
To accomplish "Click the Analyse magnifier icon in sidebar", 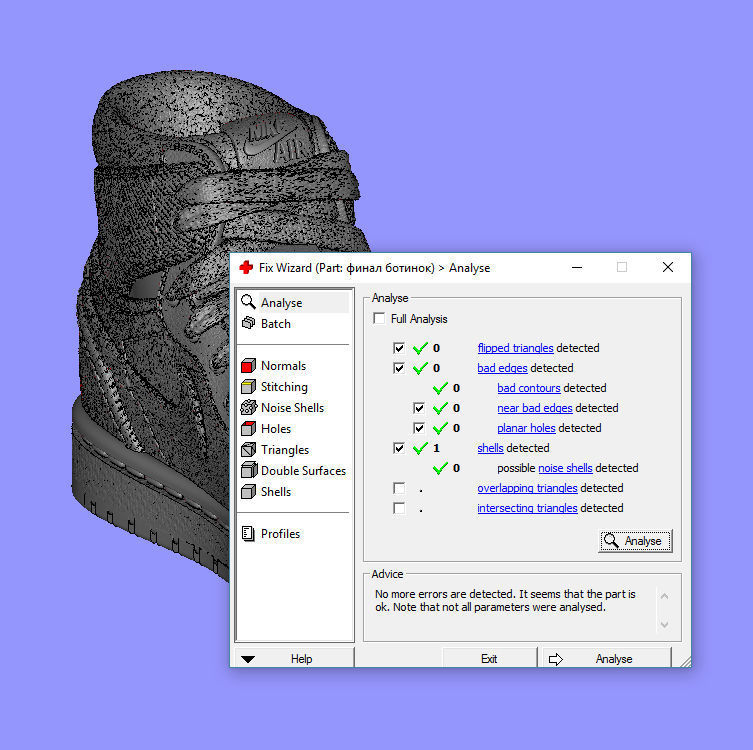I will point(248,302).
